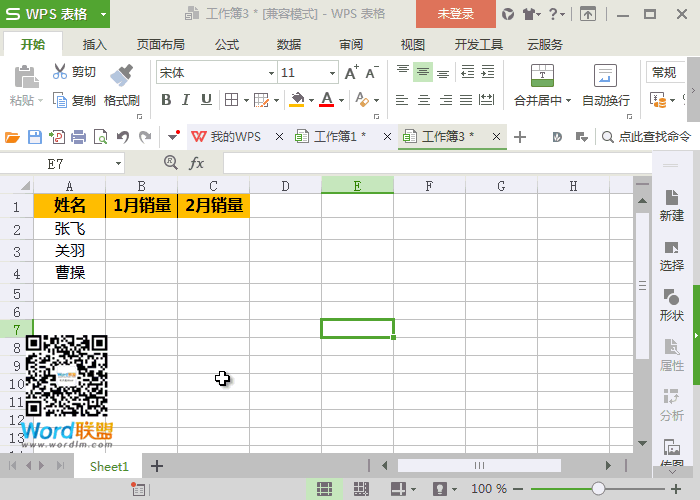Image resolution: width=700 pixels, height=500 pixels.
Task: Open the Name Box E7 dropdown arrow
Action: pyautogui.click(x=118, y=163)
